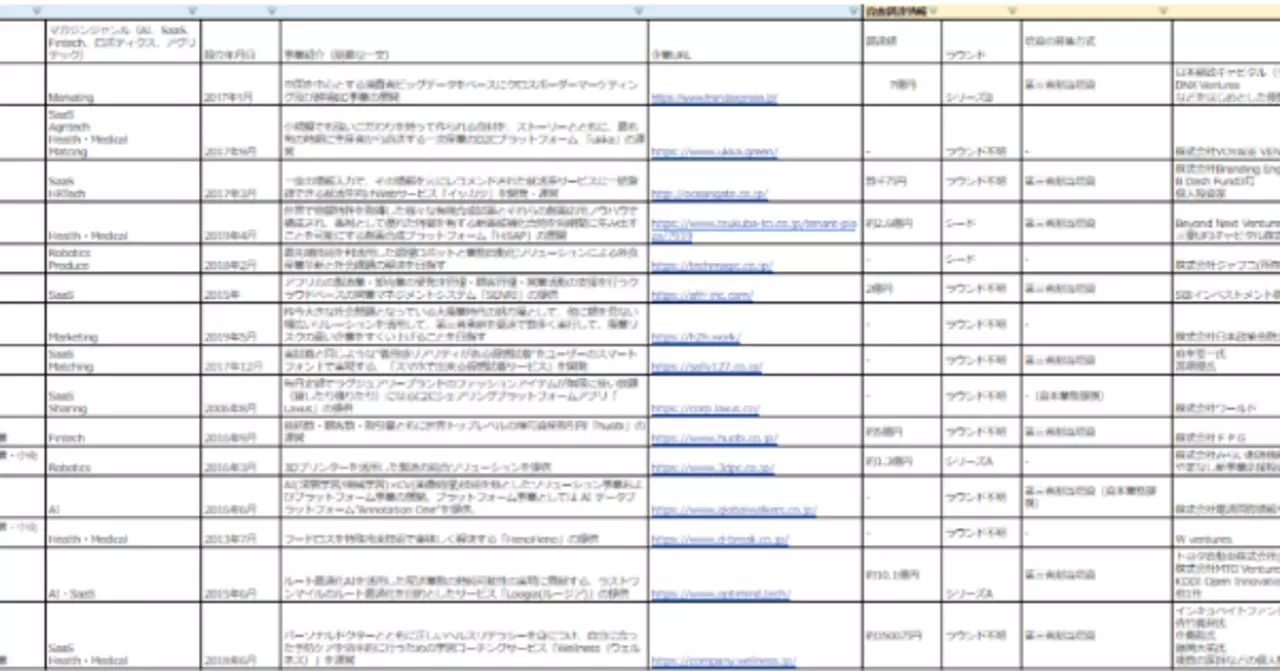Open the tsukuba-tci.co.jp tenant link
Screen dimensions: 1280x671
click(x=753, y=230)
